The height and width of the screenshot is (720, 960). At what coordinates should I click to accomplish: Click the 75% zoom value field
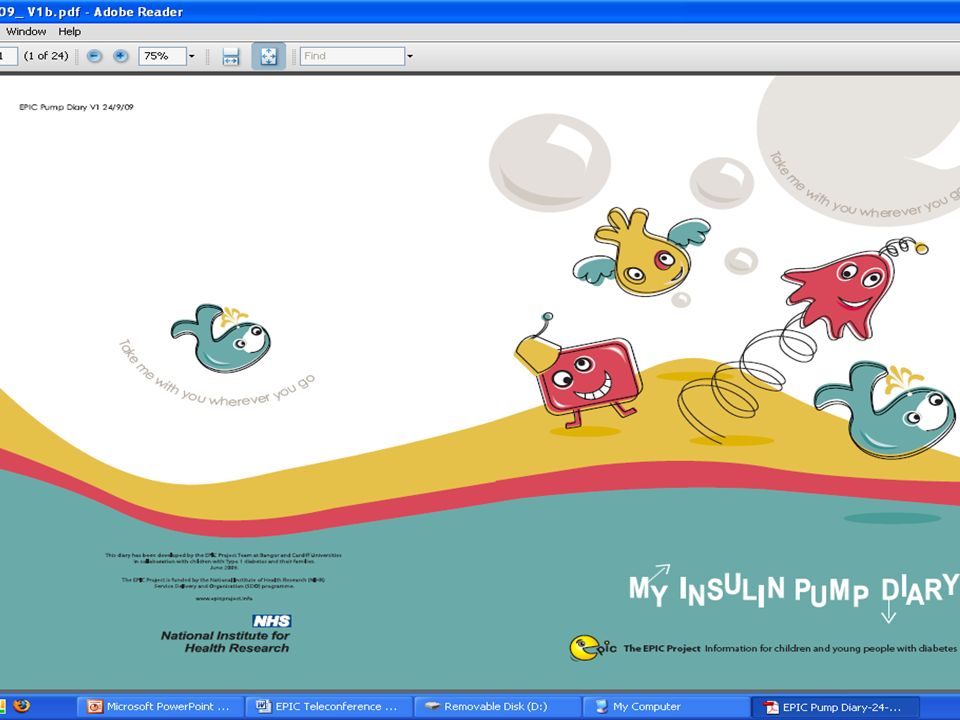(162, 56)
